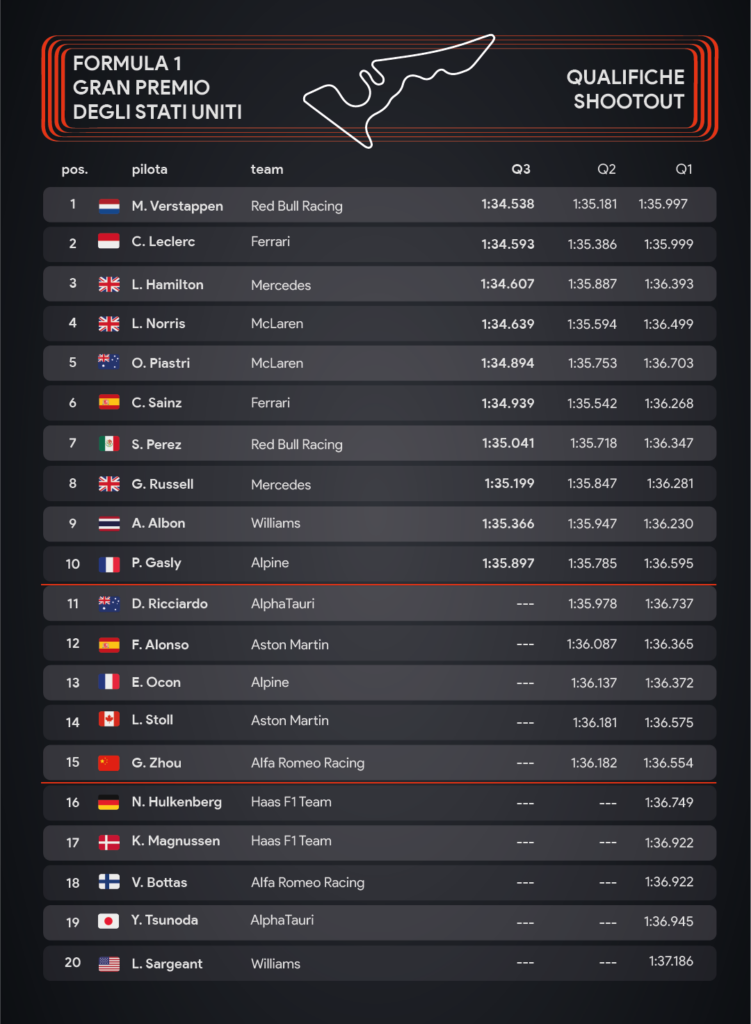Select the Q1 column header
Screen dimensions: 751x1024
tap(684, 169)
